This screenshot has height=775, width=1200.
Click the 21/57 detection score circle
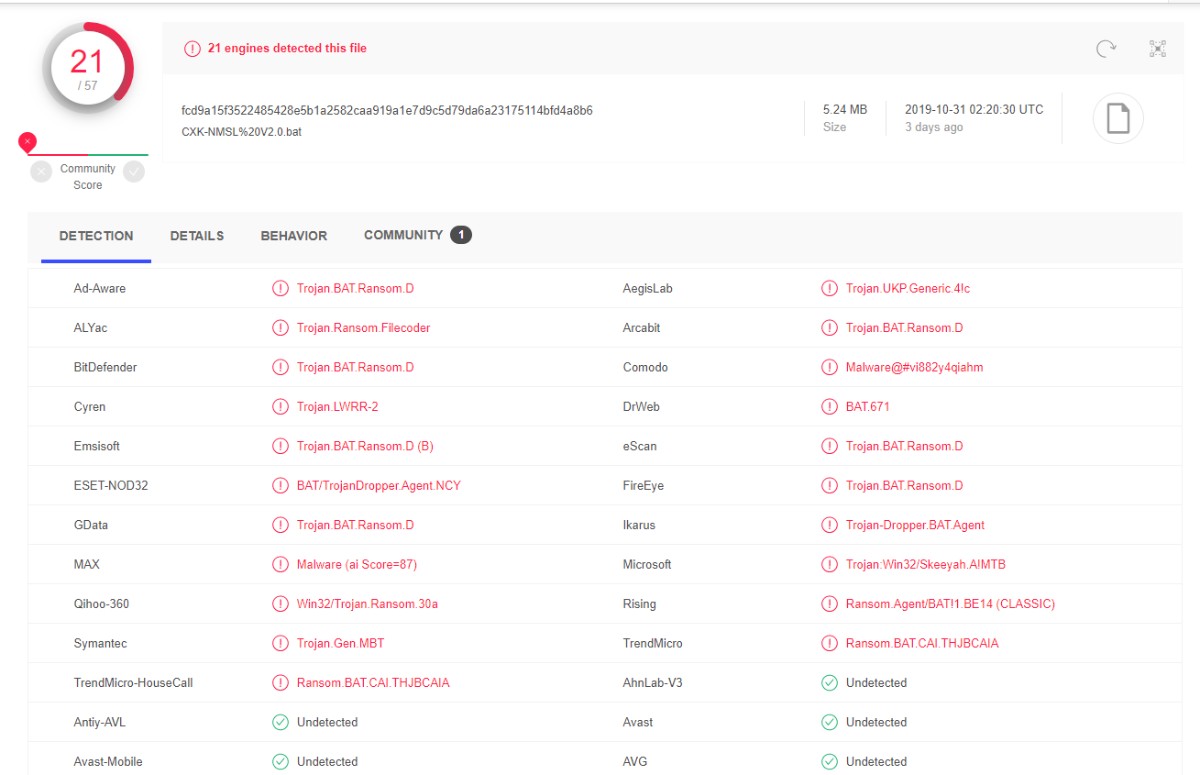[88, 68]
